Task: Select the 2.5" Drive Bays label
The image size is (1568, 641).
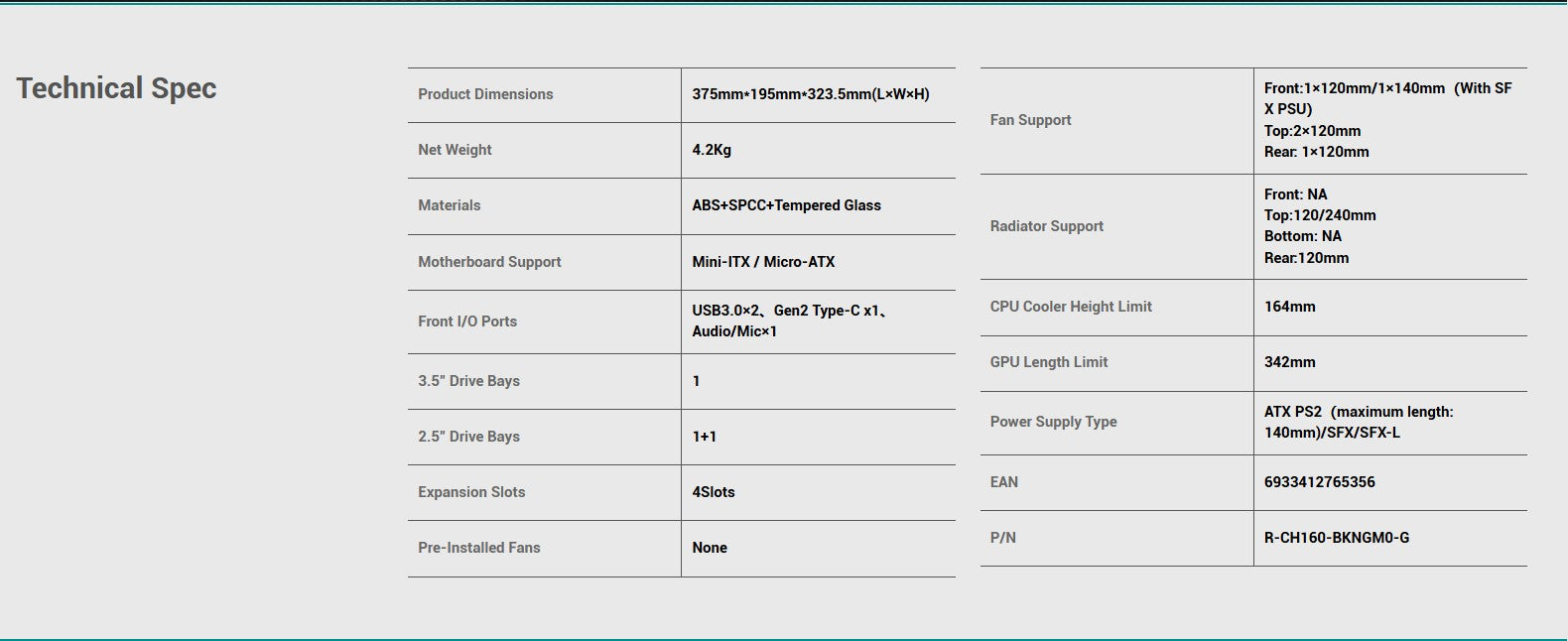Action: point(468,437)
